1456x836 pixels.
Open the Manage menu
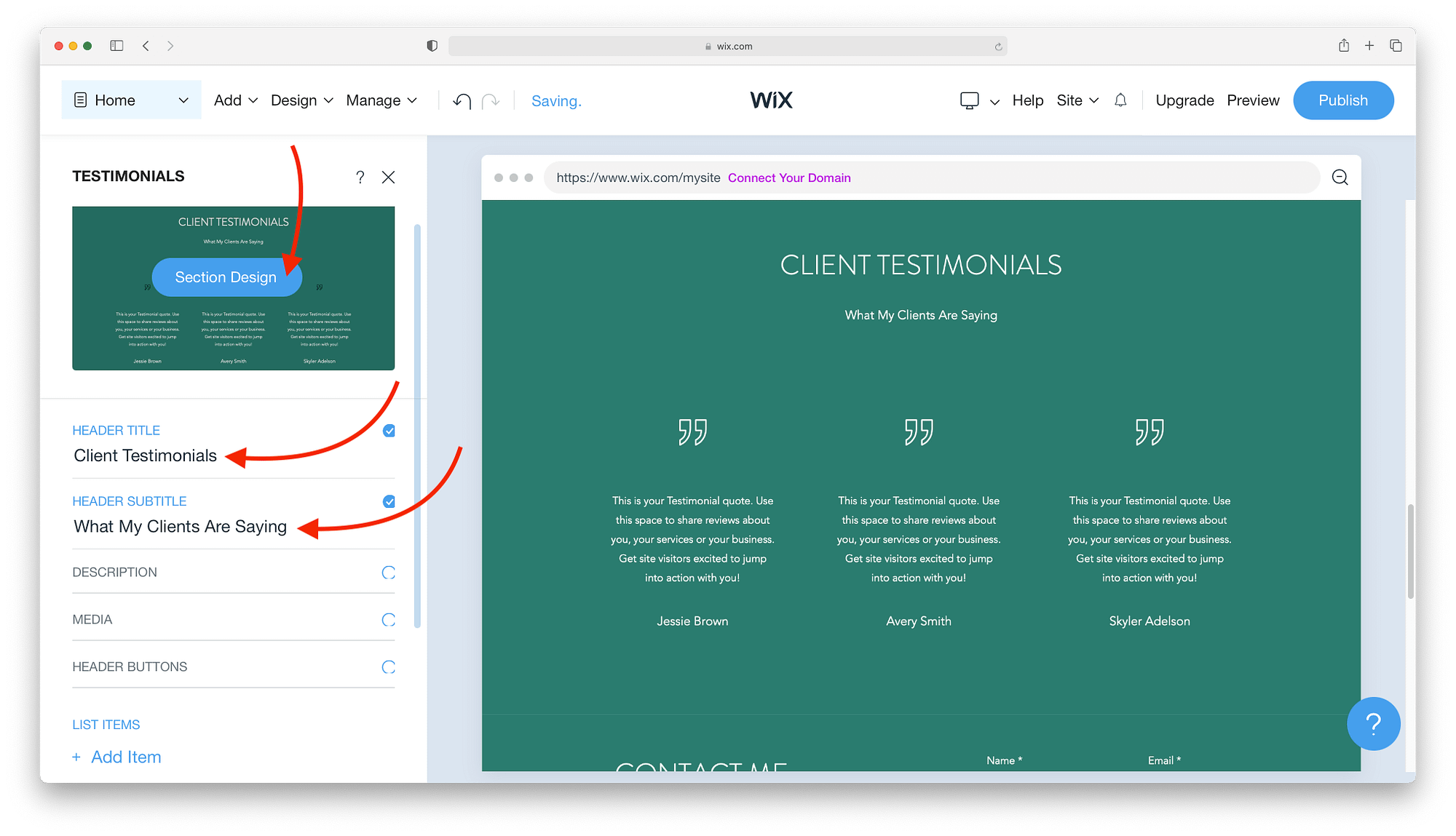tap(379, 100)
